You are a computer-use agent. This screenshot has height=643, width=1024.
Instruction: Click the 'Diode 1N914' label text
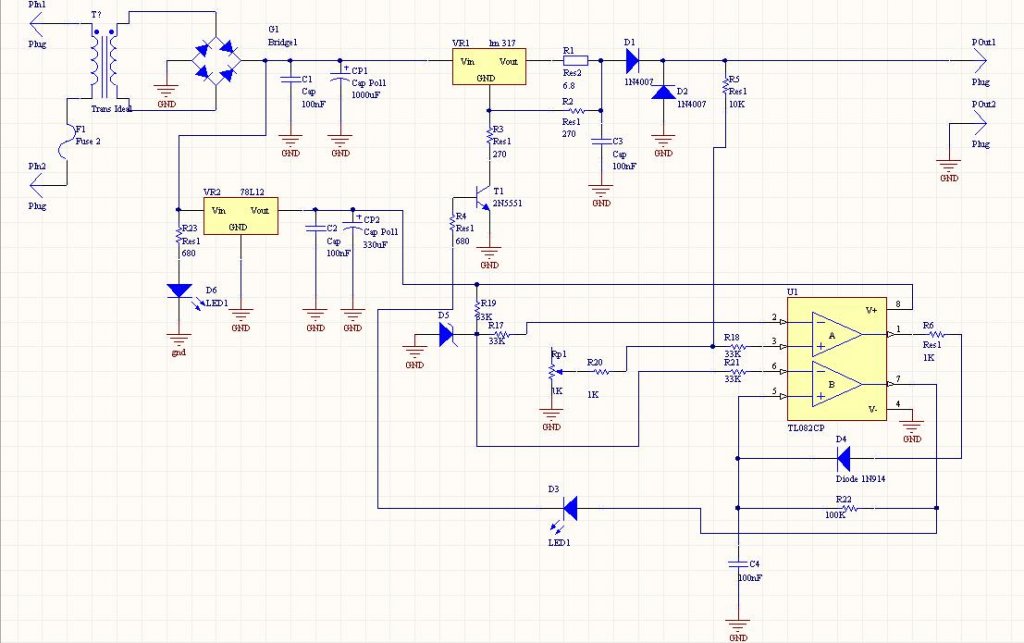pyautogui.click(x=861, y=478)
